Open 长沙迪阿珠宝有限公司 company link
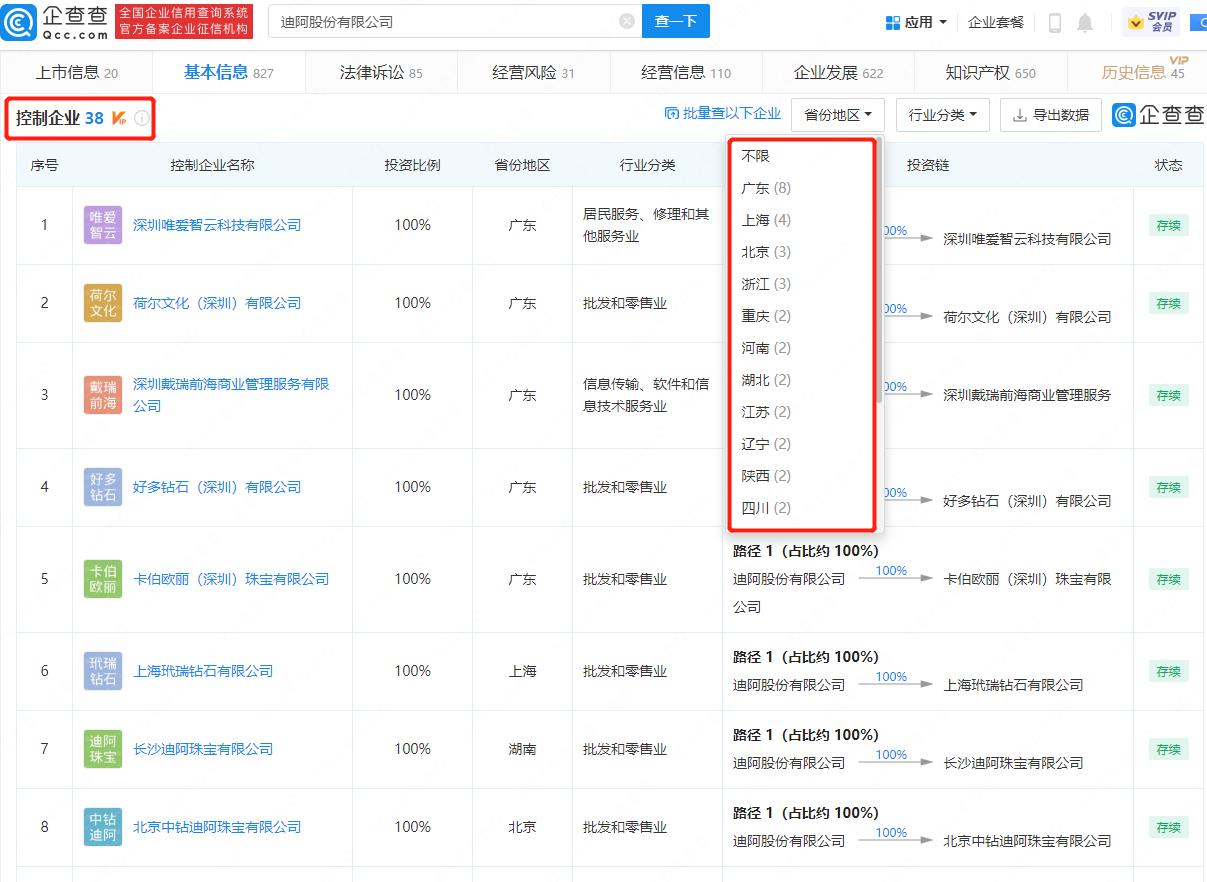This screenshot has height=882, width=1207. tap(203, 749)
